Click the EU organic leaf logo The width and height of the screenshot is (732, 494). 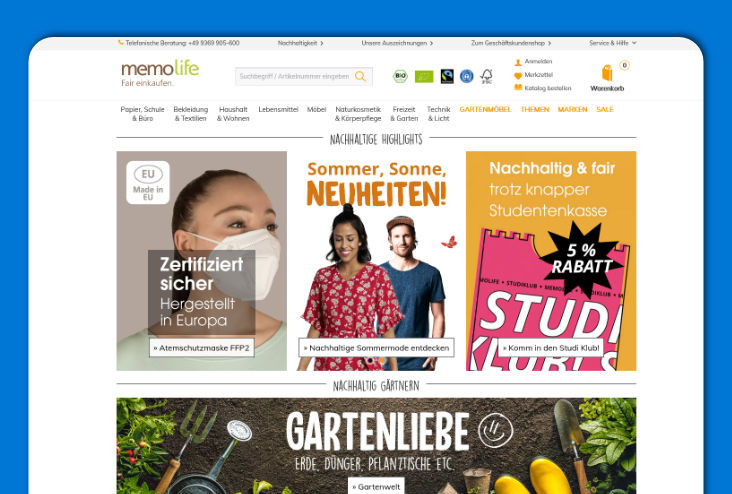tap(424, 76)
